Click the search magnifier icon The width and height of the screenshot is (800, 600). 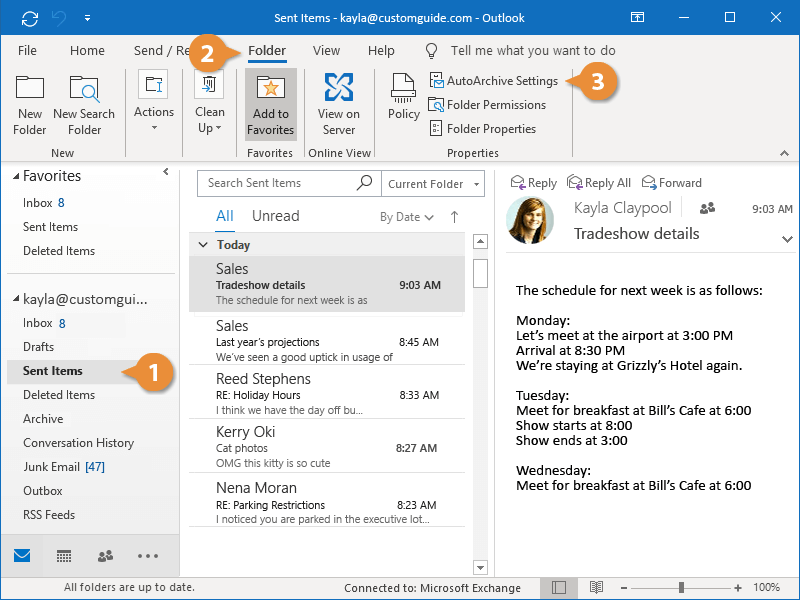point(364,183)
